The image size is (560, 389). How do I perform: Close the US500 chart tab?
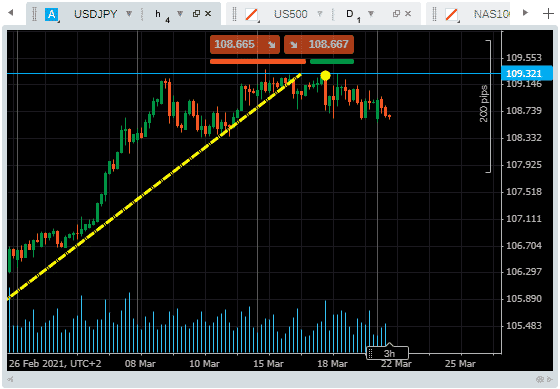408,14
